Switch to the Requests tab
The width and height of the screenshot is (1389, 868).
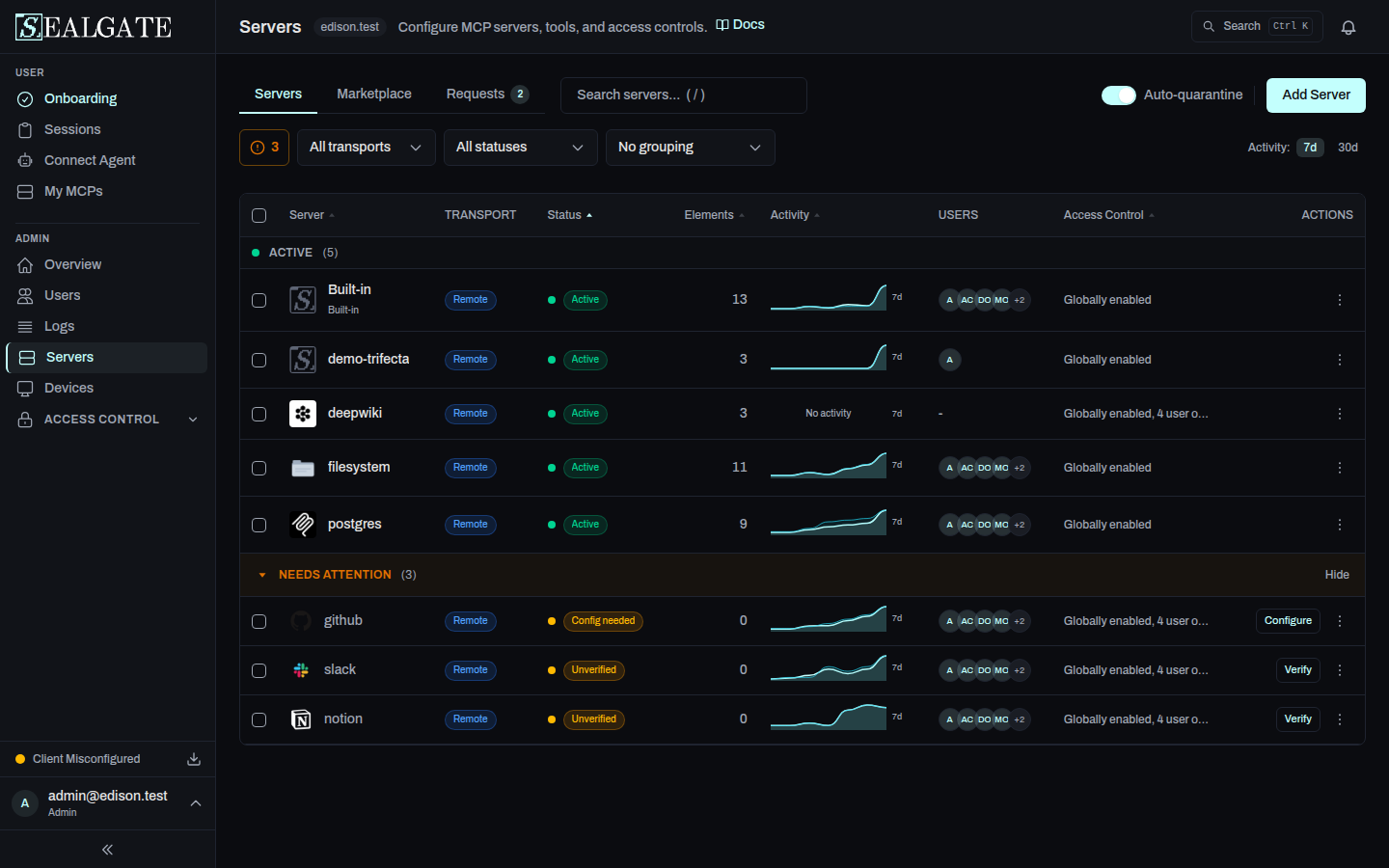pyautogui.click(x=487, y=94)
